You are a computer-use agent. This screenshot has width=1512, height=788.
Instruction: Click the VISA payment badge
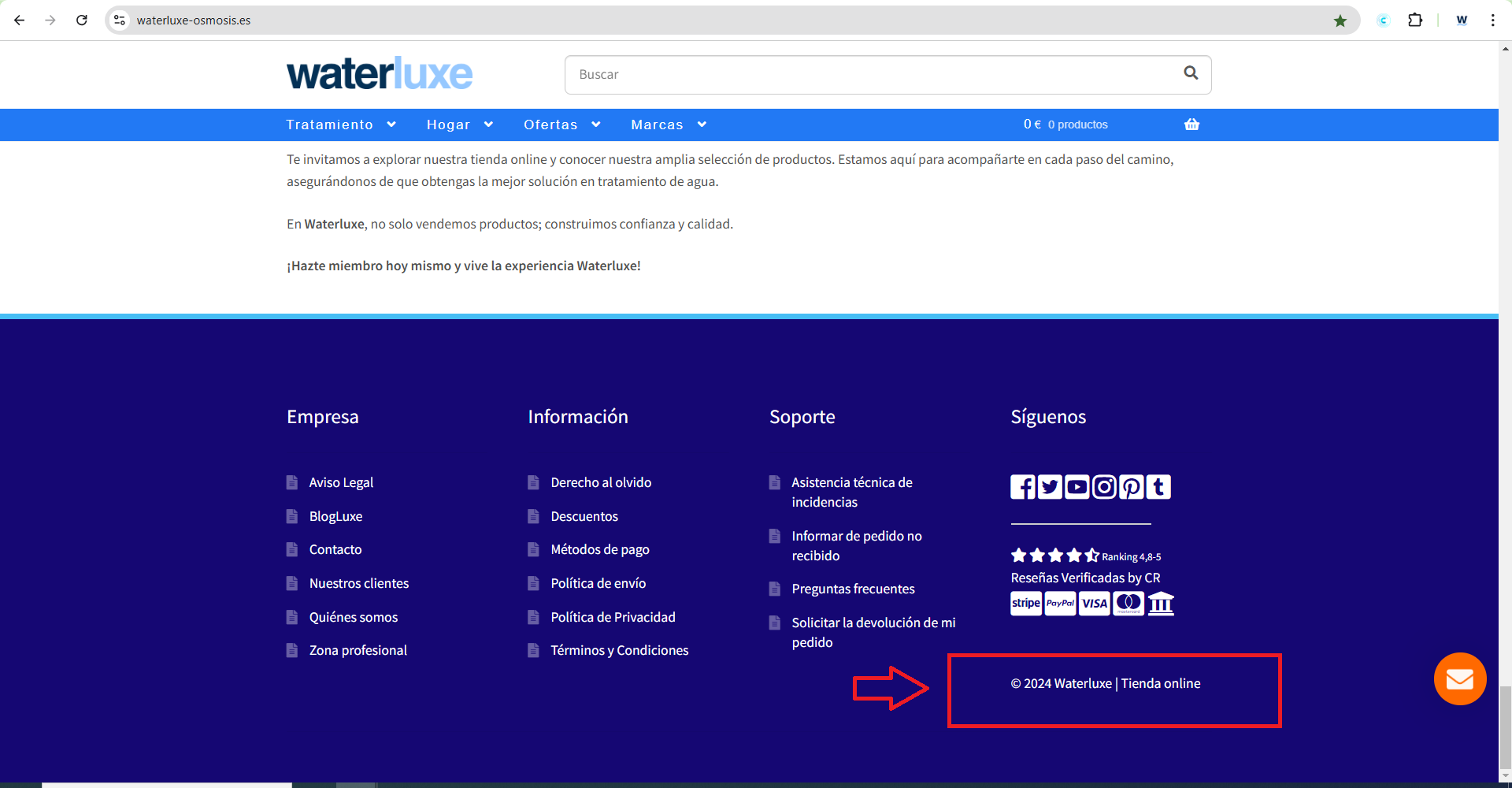[x=1095, y=604]
